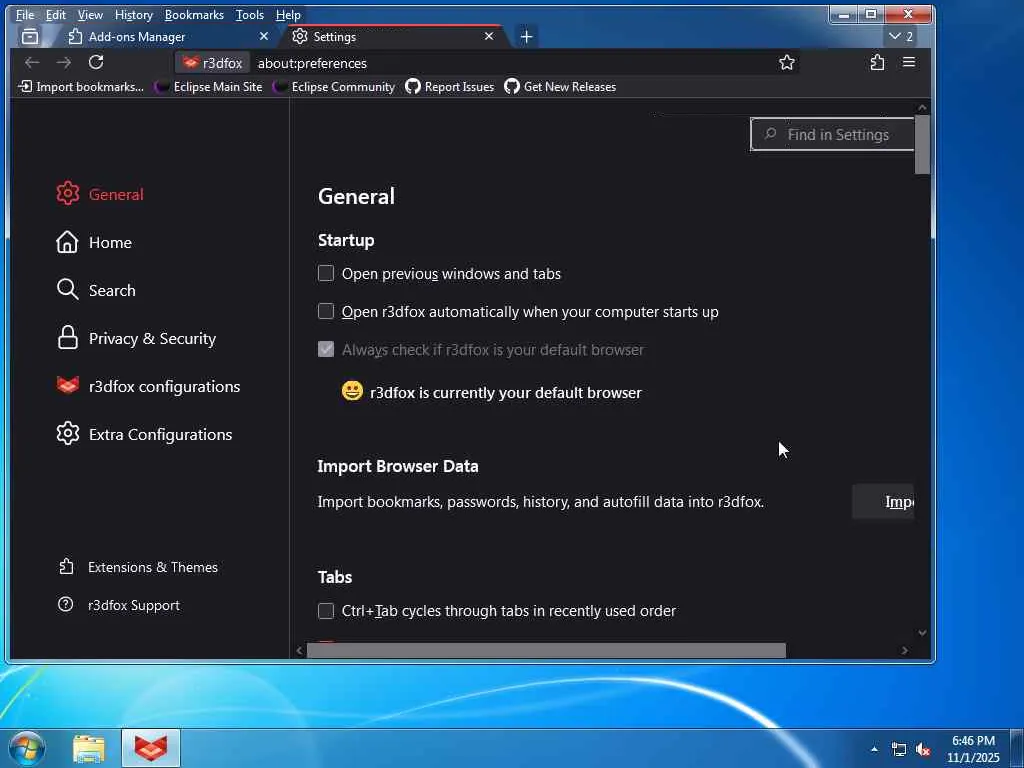Open a new tab with plus button
This screenshot has height=768, width=1024.
[x=526, y=37]
